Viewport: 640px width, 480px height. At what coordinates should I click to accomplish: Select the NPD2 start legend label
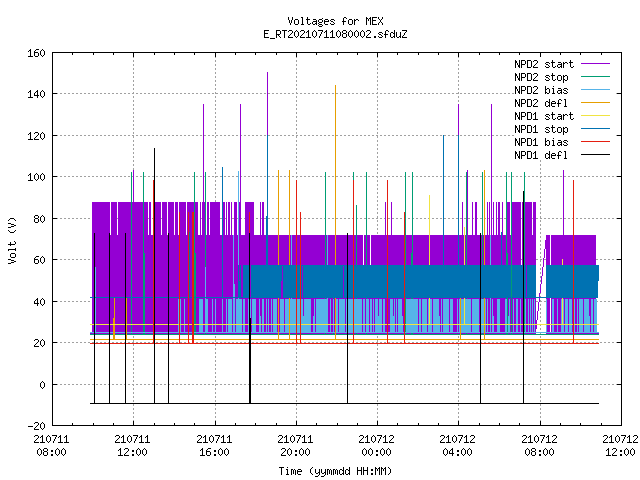[x=544, y=64]
